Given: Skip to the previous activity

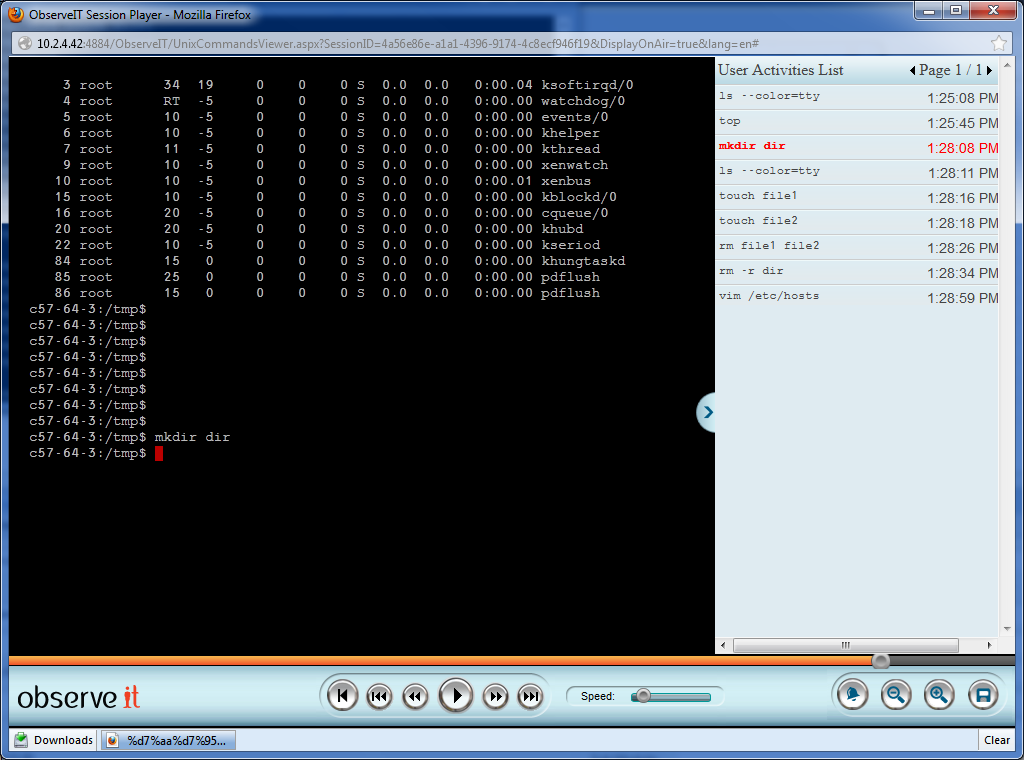Looking at the screenshot, I should (379, 696).
